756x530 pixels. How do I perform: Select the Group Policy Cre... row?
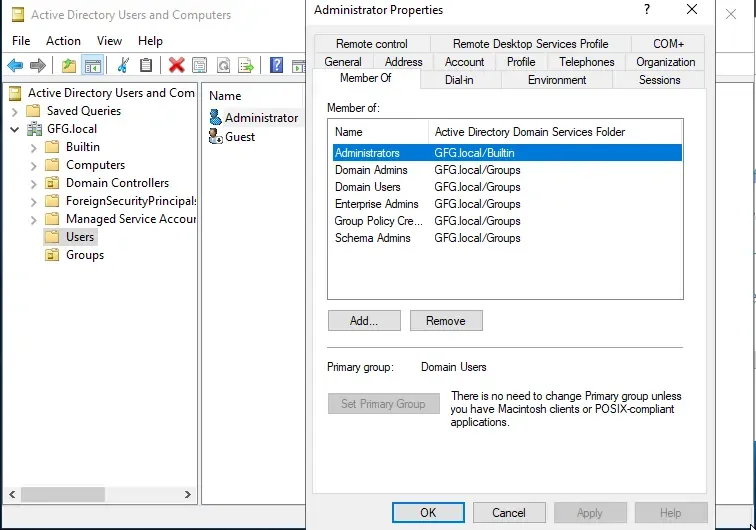click(507, 221)
